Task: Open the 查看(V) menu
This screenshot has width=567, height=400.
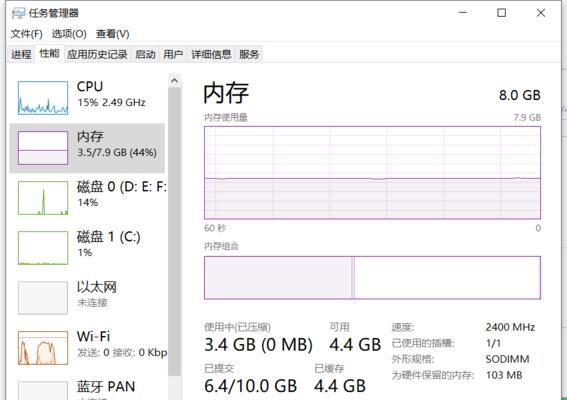Action: [x=112, y=34]
